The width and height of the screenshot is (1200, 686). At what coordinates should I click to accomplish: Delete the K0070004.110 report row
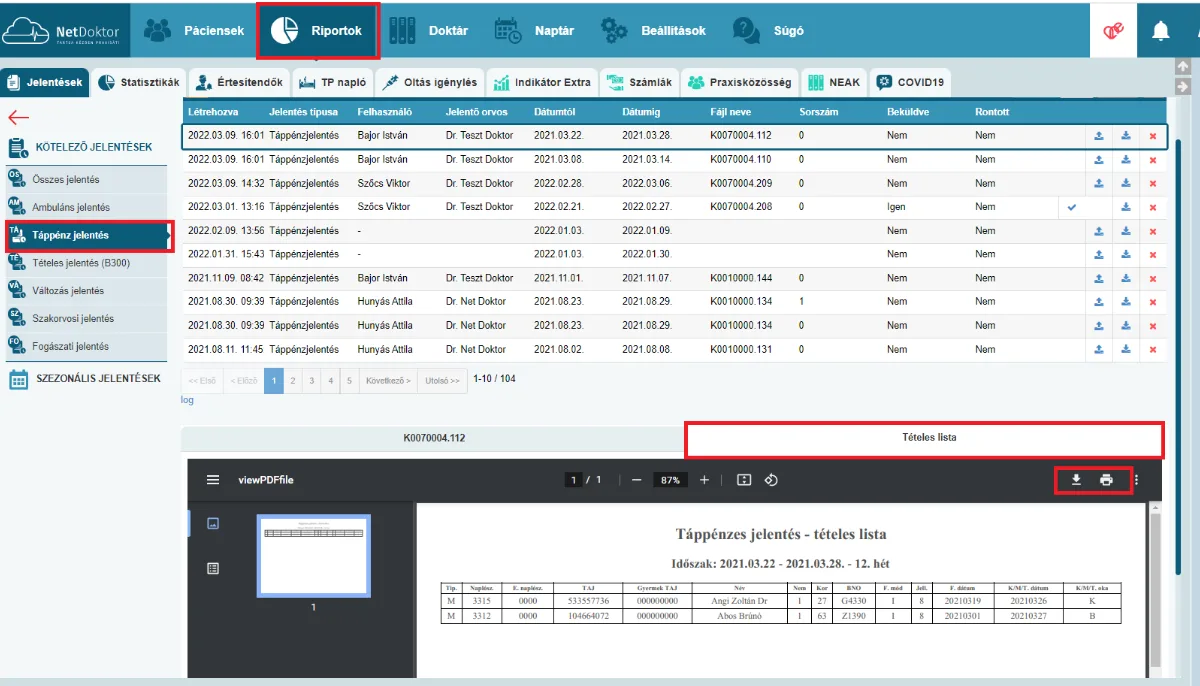pos(1153,160)
